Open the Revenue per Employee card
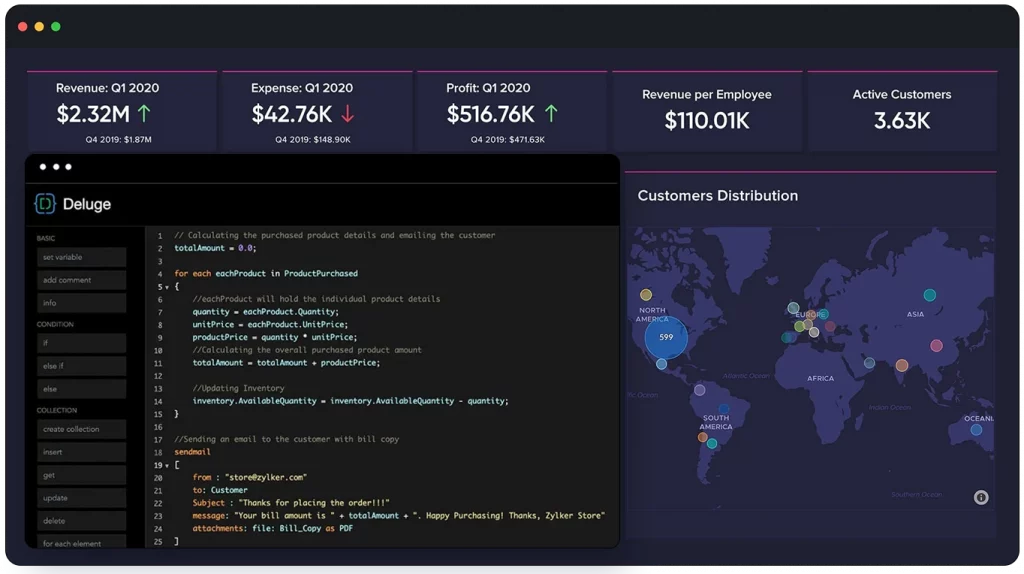The width and height of the screenshot is (1024, 574). [707, 108]
